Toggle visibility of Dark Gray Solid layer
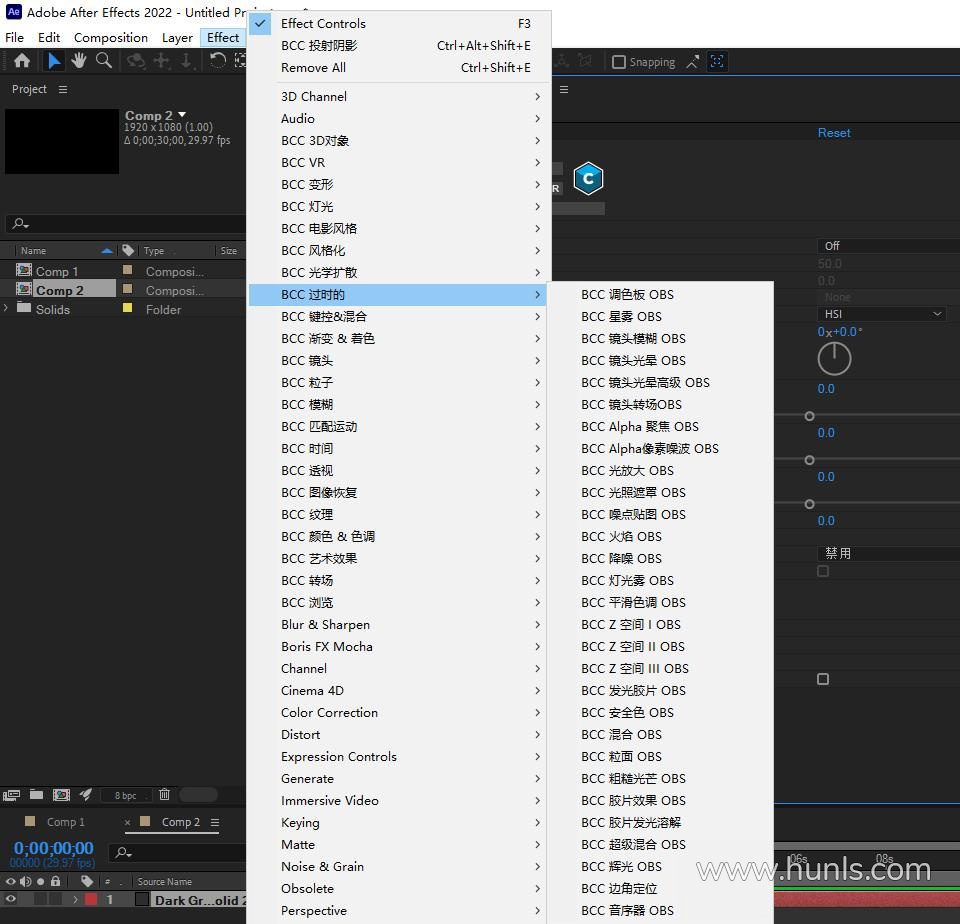The width and height of the screenshot is (960, 924). (x=10, y=900)
